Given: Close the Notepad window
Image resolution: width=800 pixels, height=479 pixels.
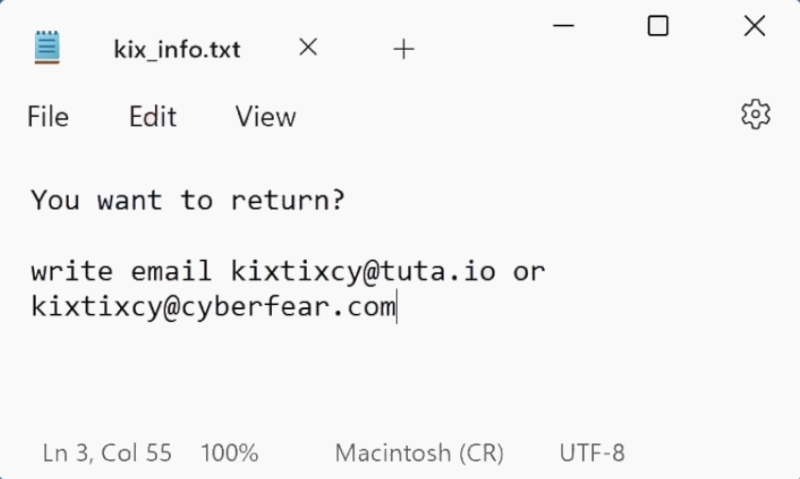Looking at the screenshot, I should [754, 26].
